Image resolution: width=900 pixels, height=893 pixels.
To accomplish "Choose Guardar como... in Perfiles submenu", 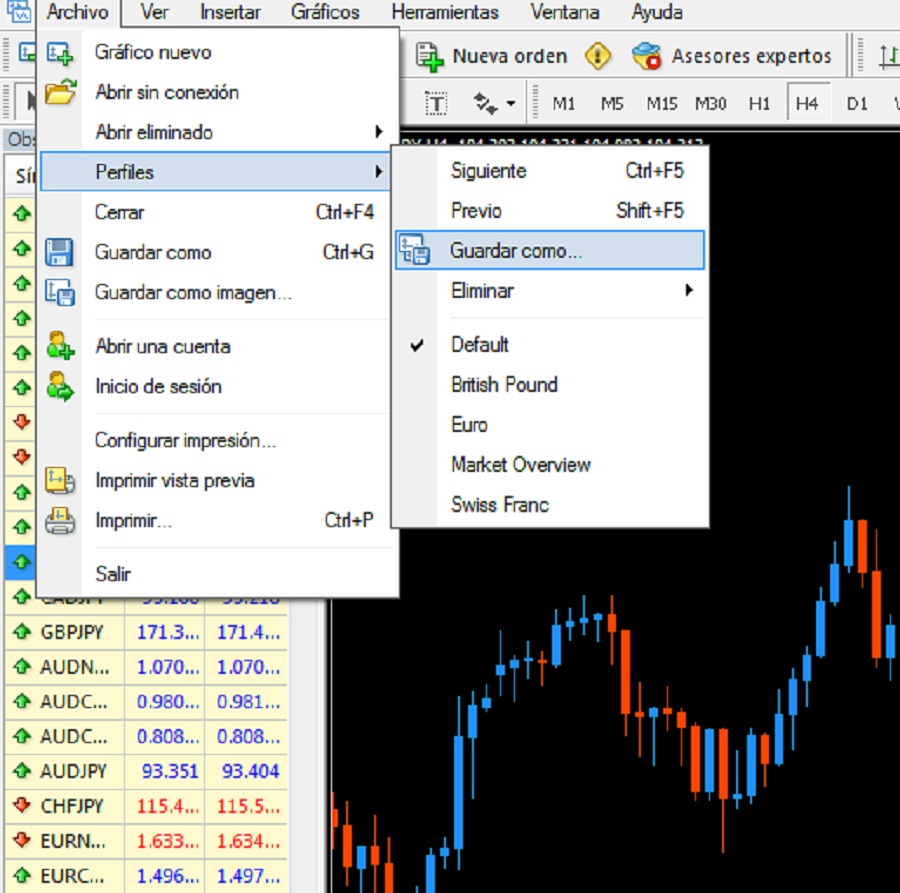I will point(516,251).
